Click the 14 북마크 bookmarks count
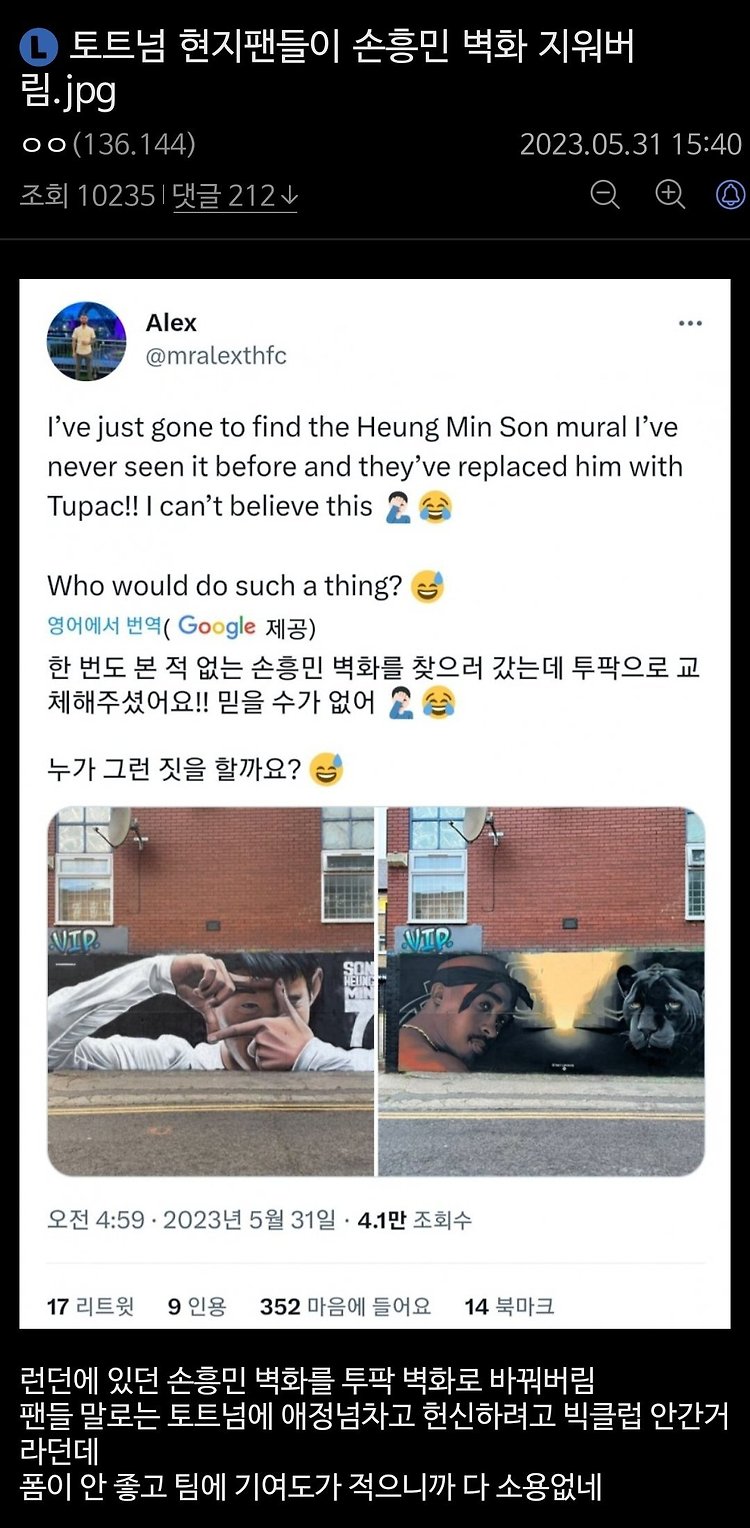 tap(509, 1306)
